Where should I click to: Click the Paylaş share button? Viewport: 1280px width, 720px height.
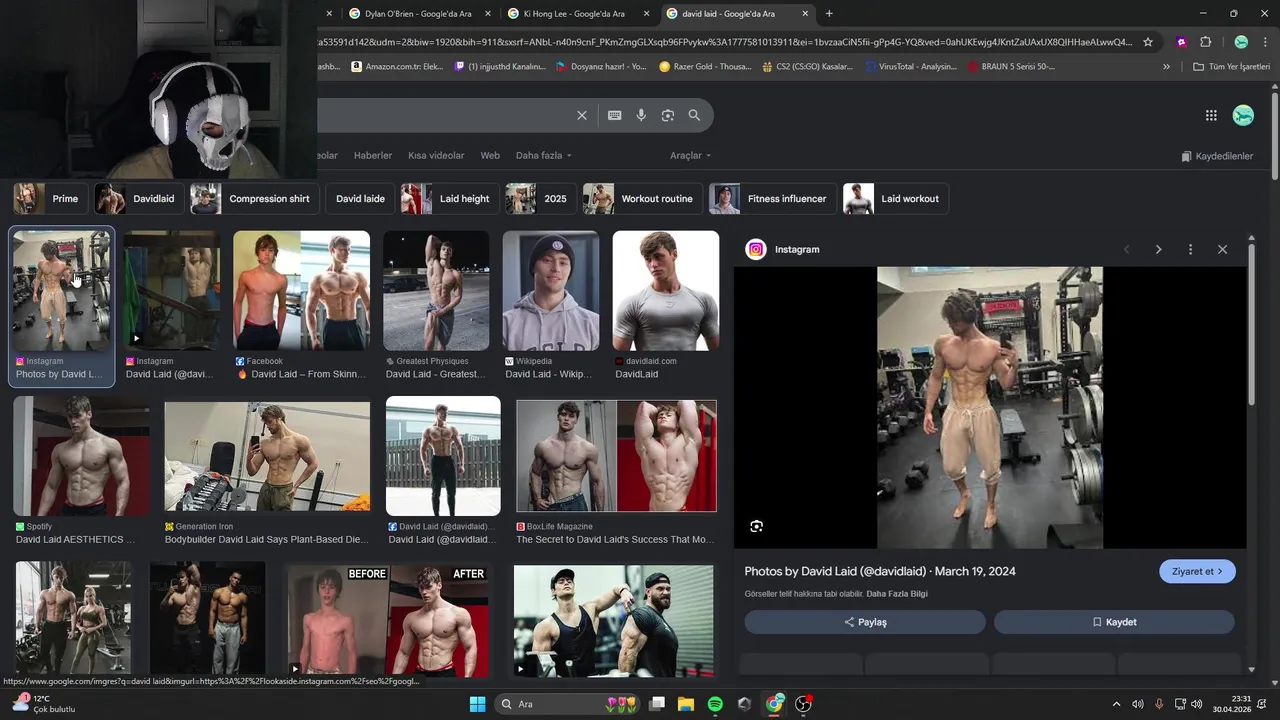click(x=865, y=622)
